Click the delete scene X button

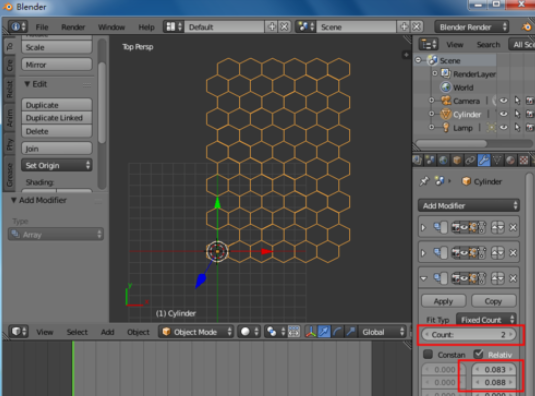(x=417, y=27)
